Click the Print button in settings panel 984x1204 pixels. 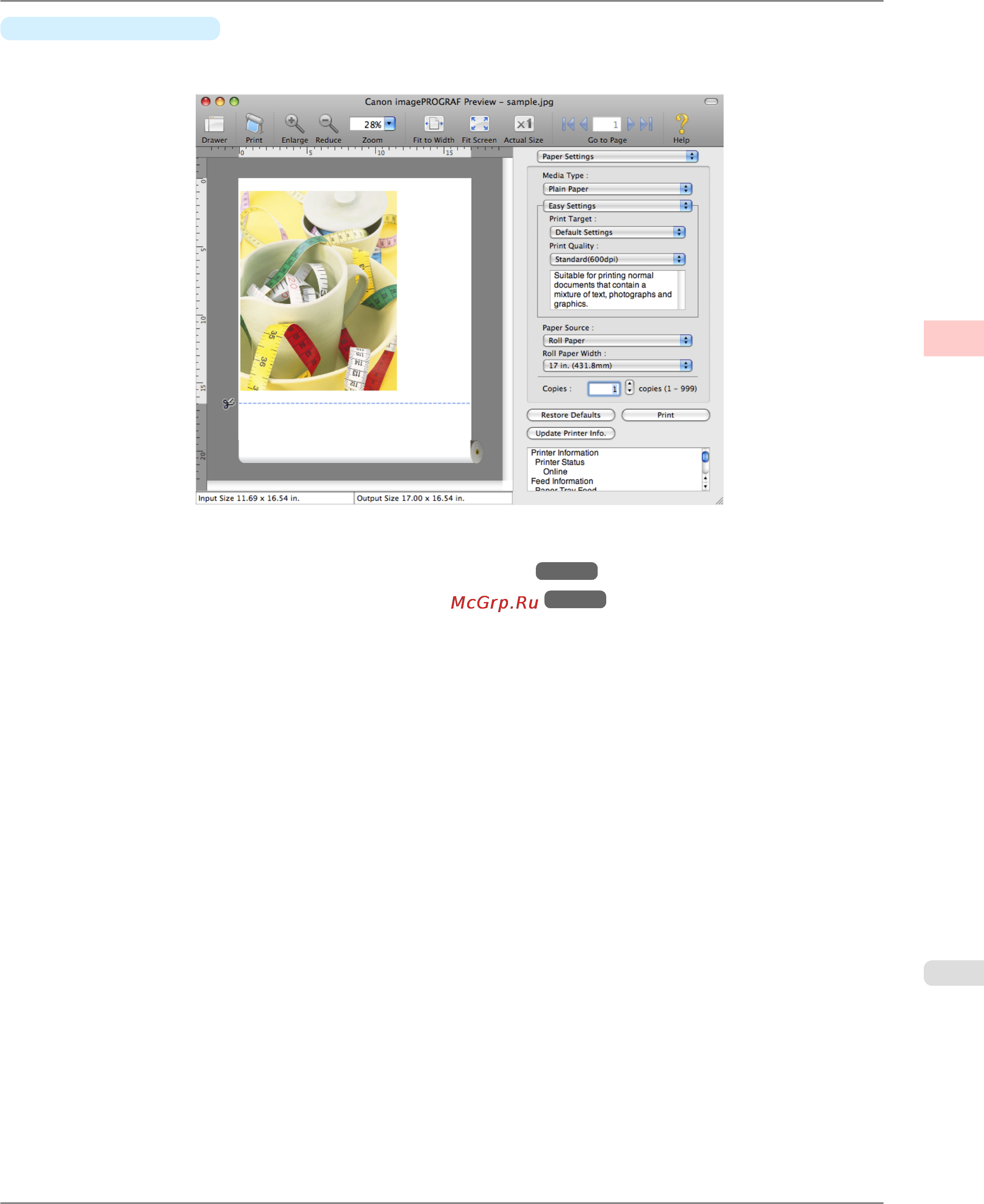pos(666,415)
